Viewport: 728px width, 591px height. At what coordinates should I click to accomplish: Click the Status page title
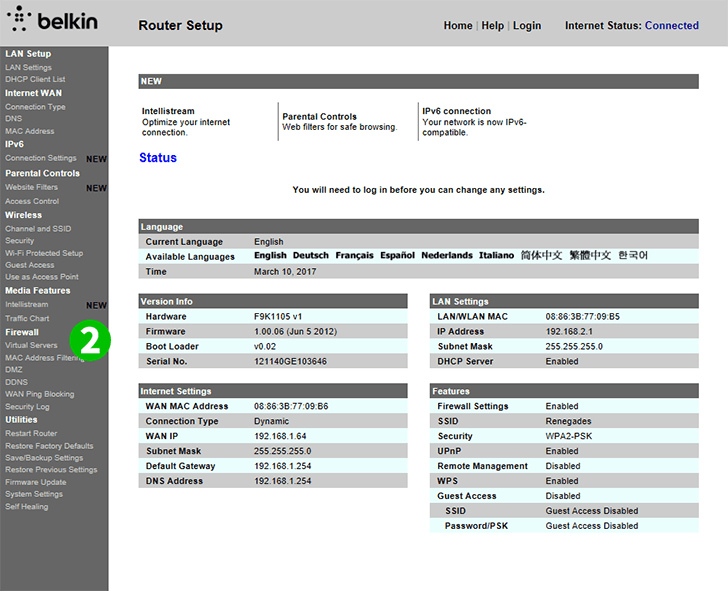click(158, 158)
